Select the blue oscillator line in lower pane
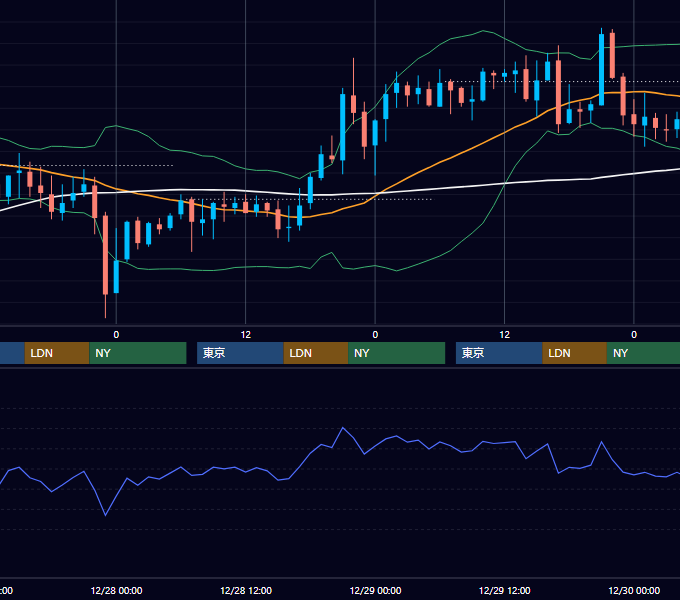The width and height of the screenshot is (680, 600). point(343,428)
